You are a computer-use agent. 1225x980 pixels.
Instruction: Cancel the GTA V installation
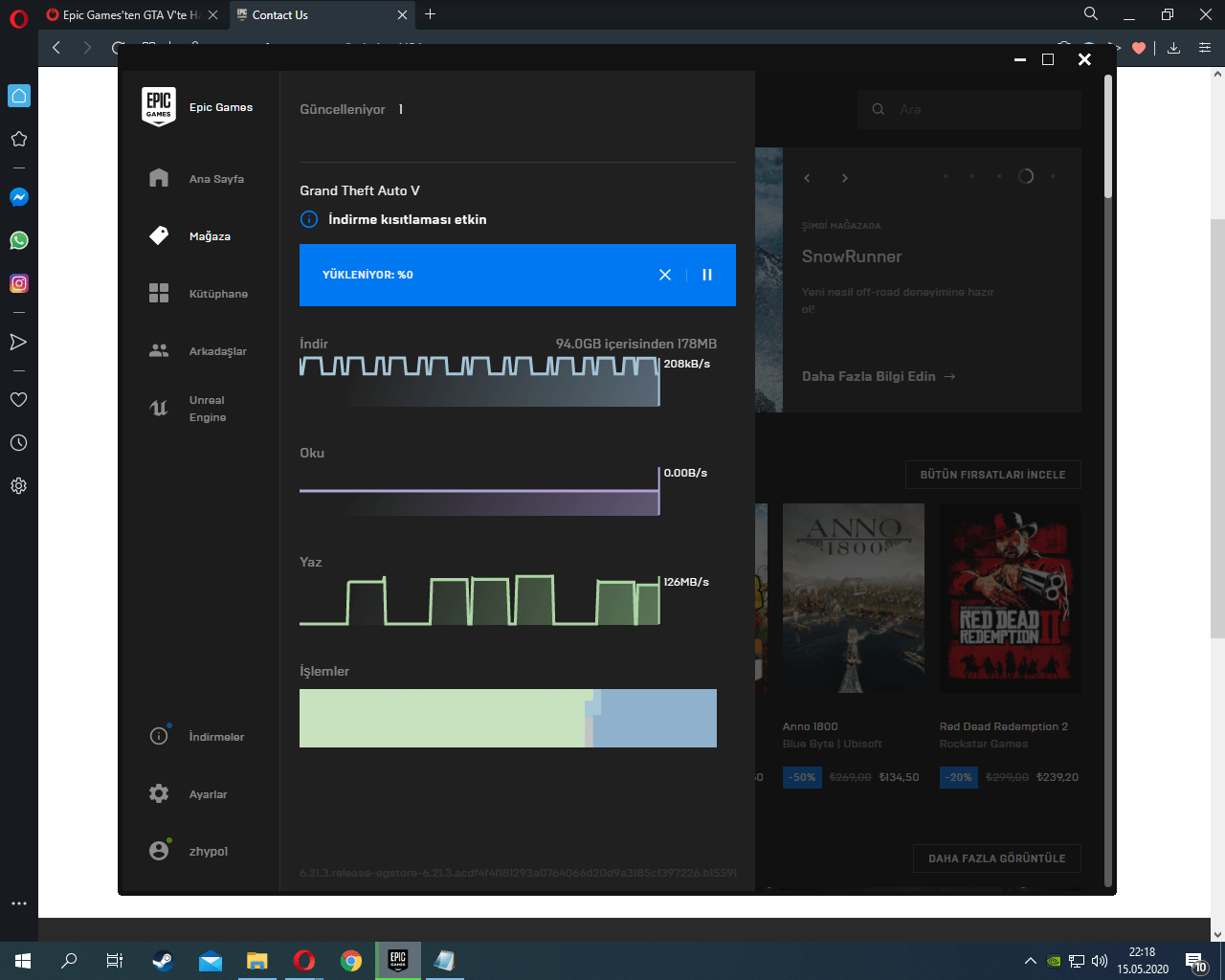pos(665,275)
